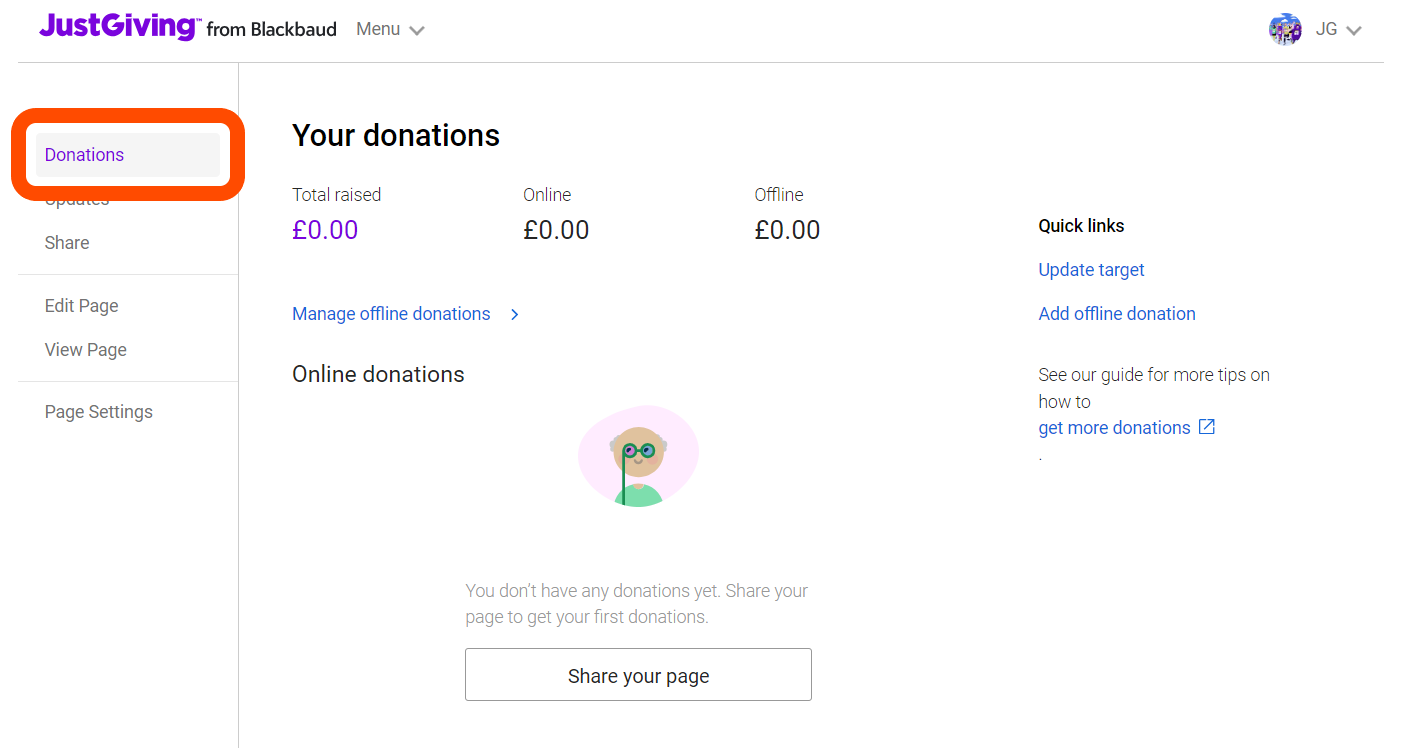Click the chevron next to Manage offline donations
This screenshot has width=1404, height=748.
[x=515, y=314]
